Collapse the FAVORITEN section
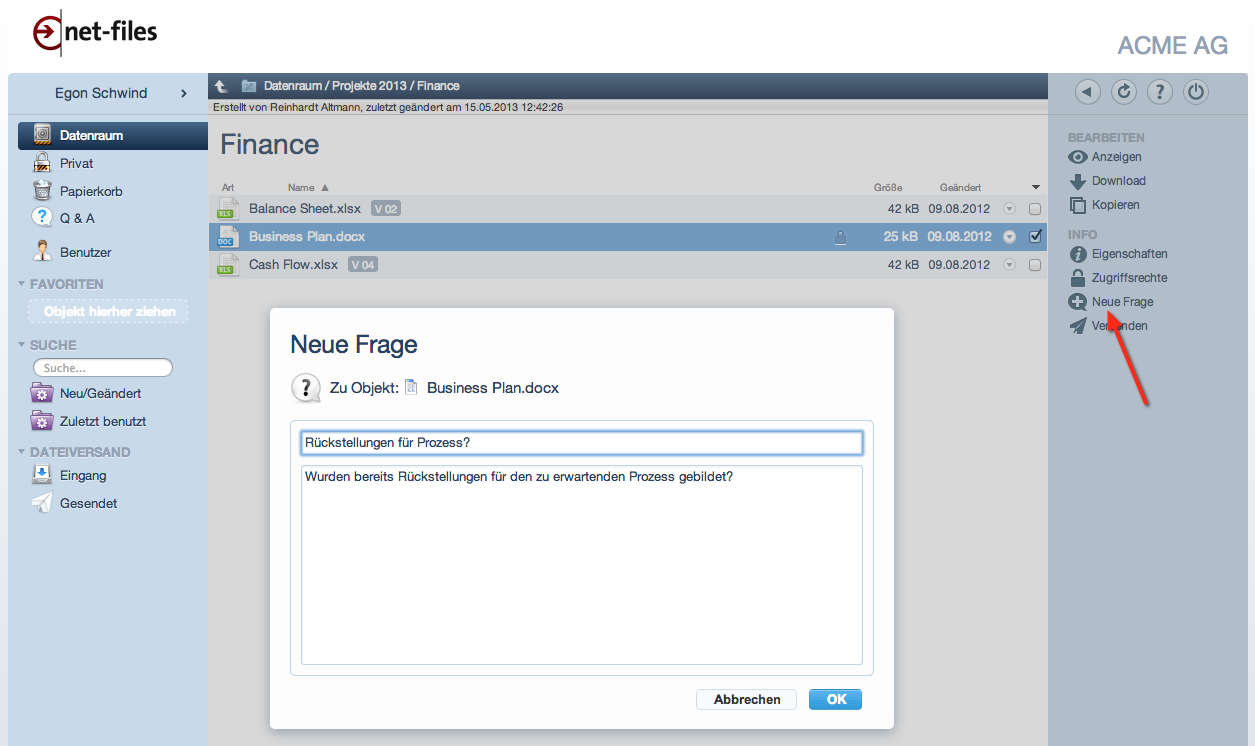 pos(23,284)
